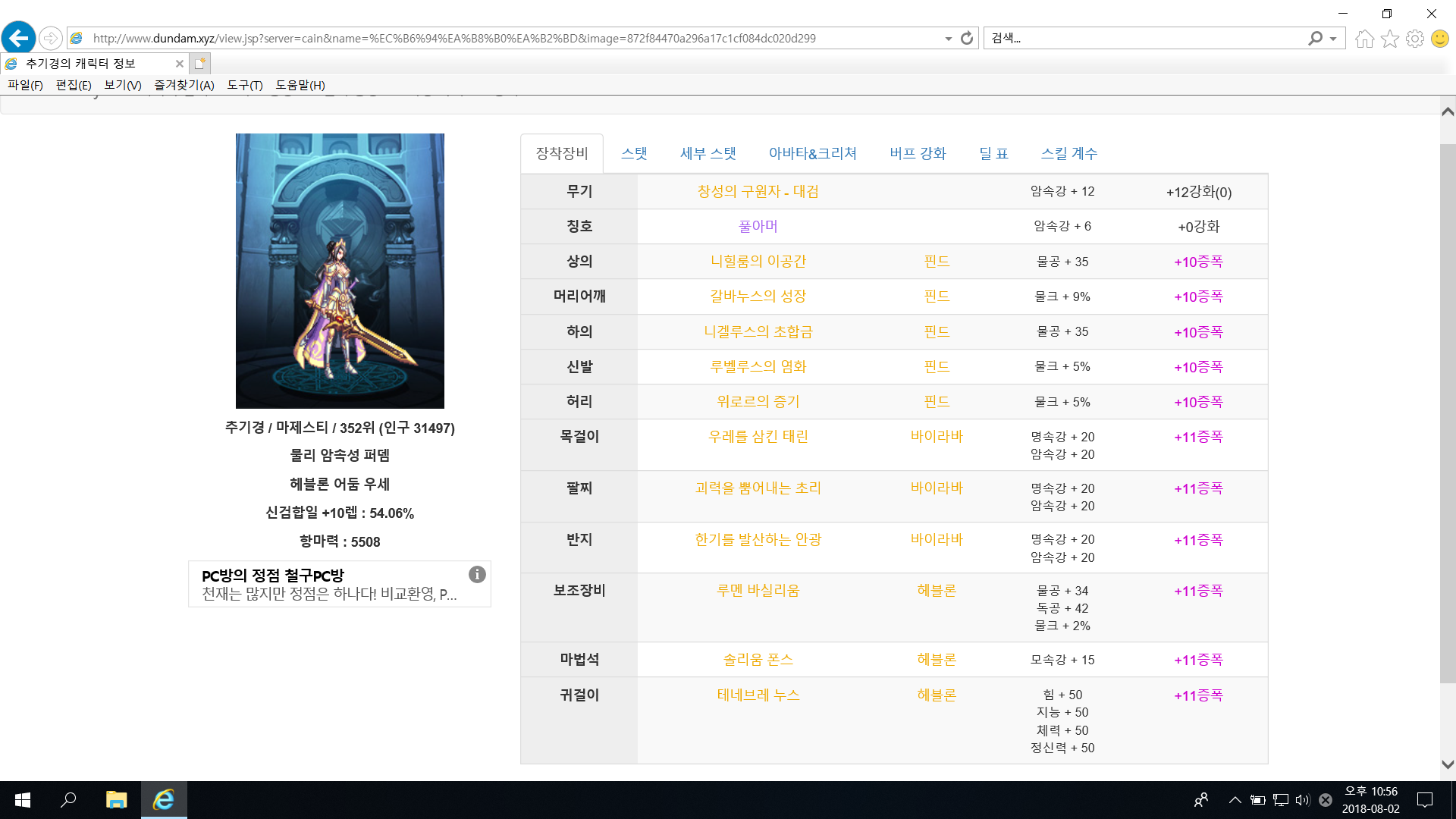Image resolution: width=1456 pixels, height=819 pixels.
Task: Click the 검색 search input field
Action: pyautogui.click(x=1145, y=38)
